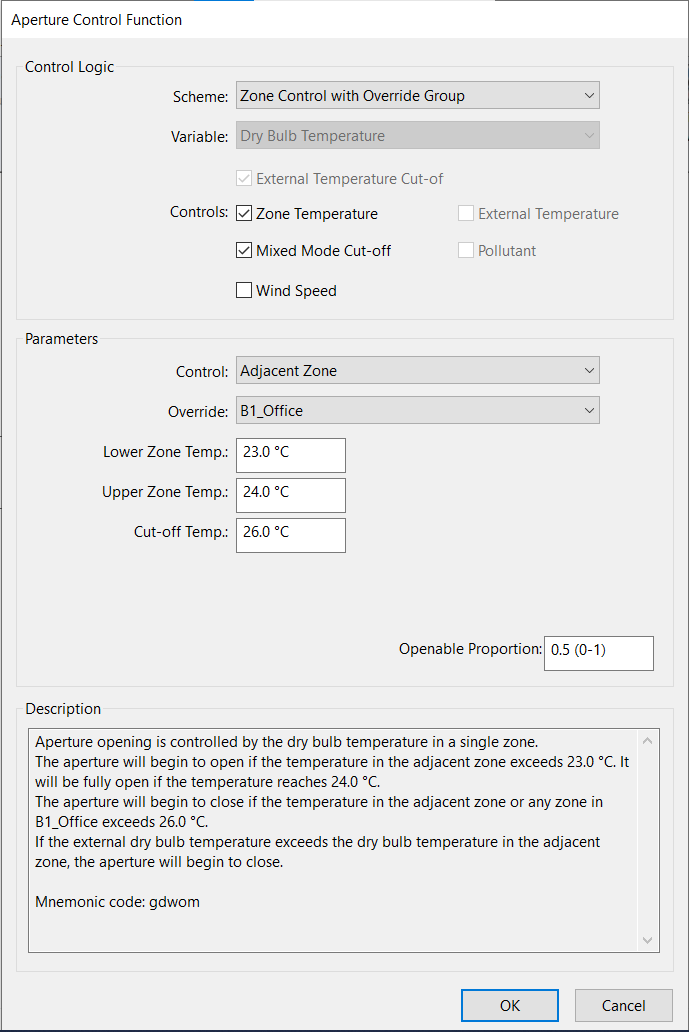Click the description scrollbar up arrow
689x1032 pixels.
(x=648, y=741)
